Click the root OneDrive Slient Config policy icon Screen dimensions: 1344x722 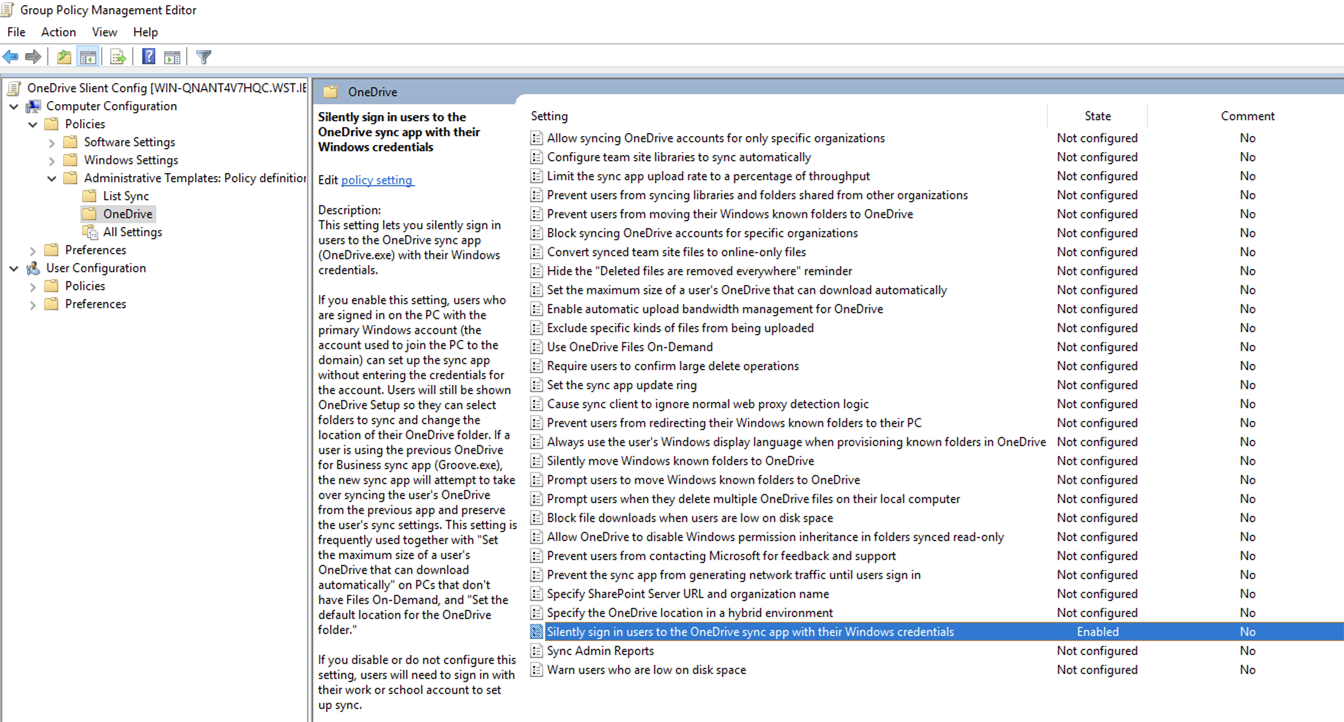click(14, 88)
